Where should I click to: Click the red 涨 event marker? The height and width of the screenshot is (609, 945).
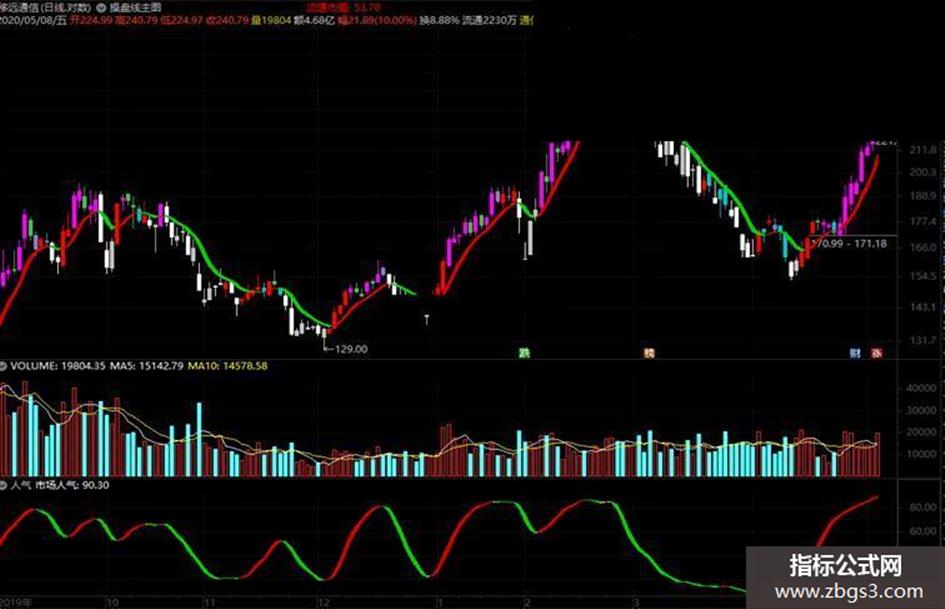pos(877,353)
